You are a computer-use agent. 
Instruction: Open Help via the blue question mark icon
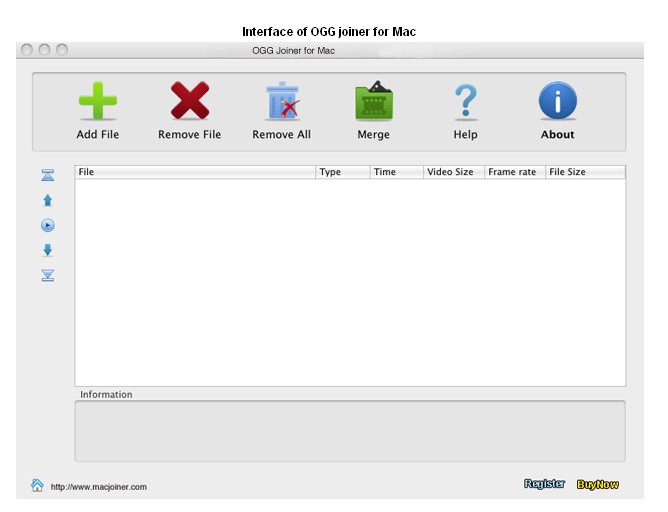[466, 101]
